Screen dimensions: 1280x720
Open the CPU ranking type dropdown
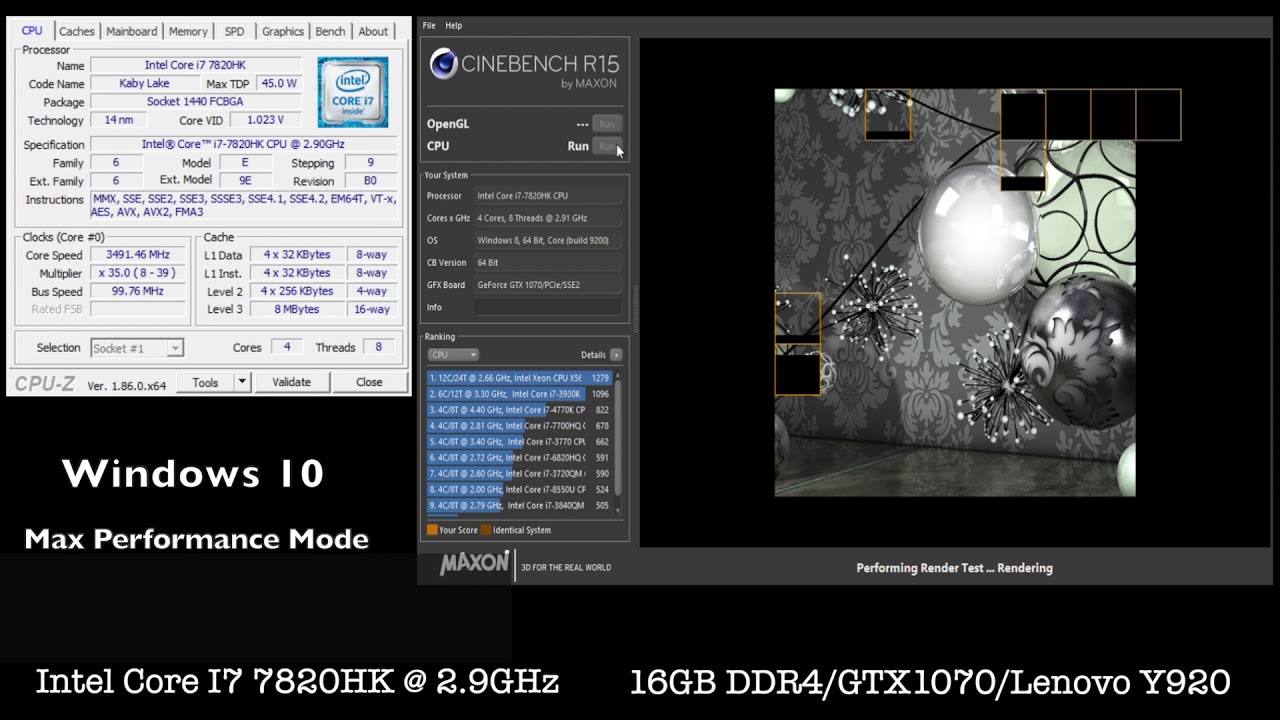[453, 355]
